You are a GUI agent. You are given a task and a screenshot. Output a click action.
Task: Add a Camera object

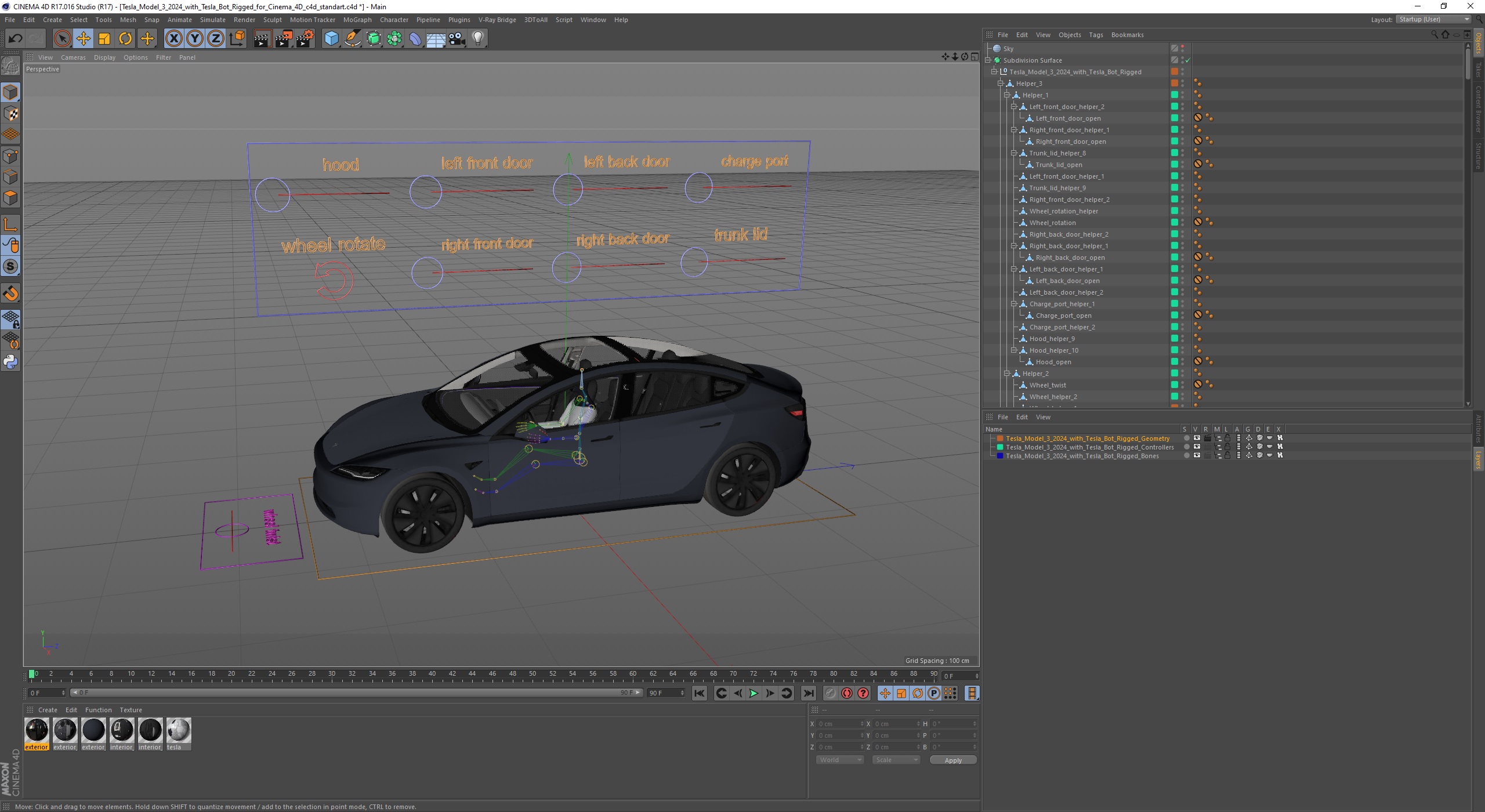point(457,39)
